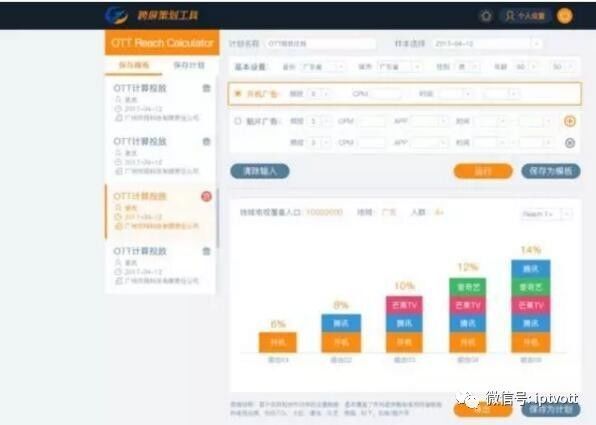Viewport: 596px width, 425px height.
Task: Click the 爱奇艺 segment of 12% bar
Action: pyautogui.click(x=468, y=287)
